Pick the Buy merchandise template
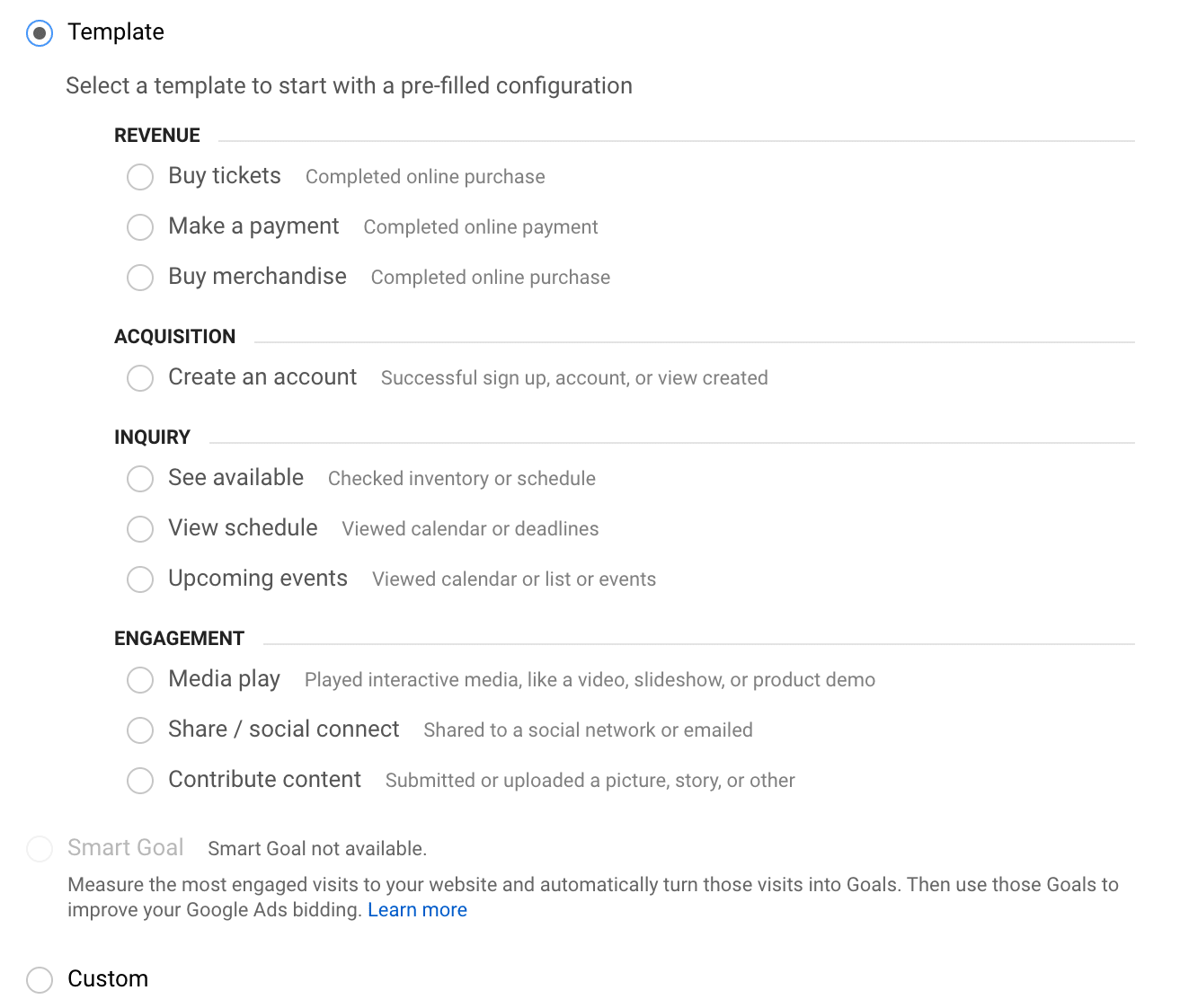This screenshot has height=1008, width=1180. (x=140, y=278)
